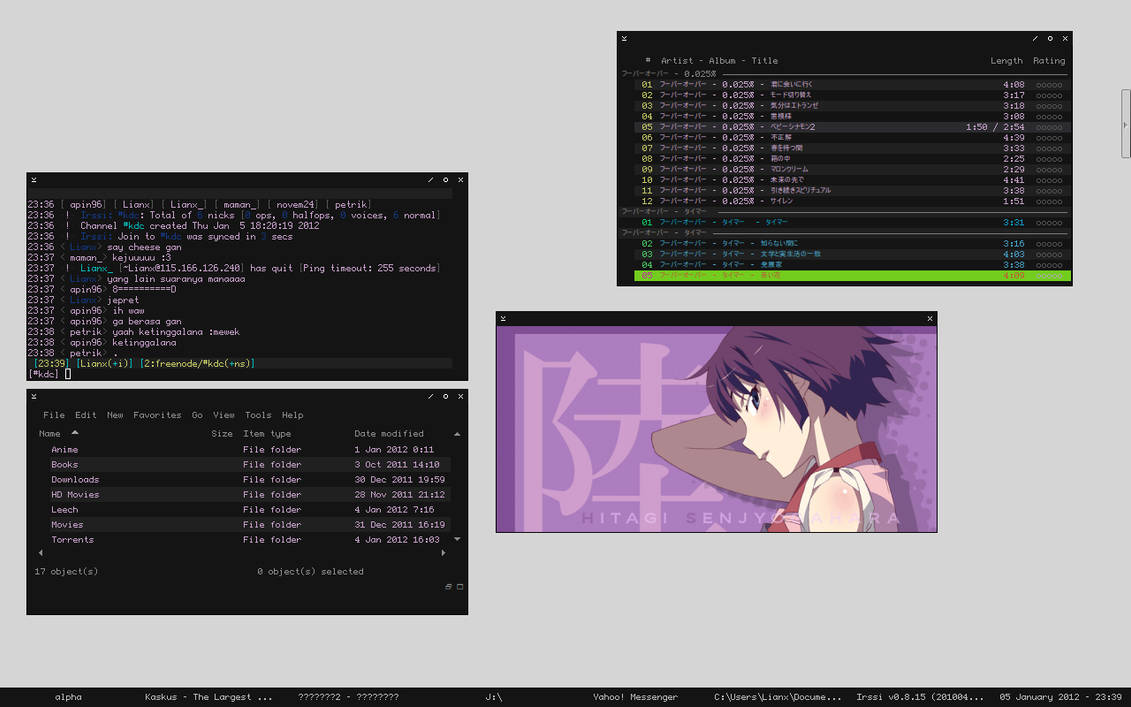Image resolution: width=1131 pixels, height=707 pixels.
Task: Switch to Irssi v0.8.15 taskbar item
Action: (x=920, y=697)
